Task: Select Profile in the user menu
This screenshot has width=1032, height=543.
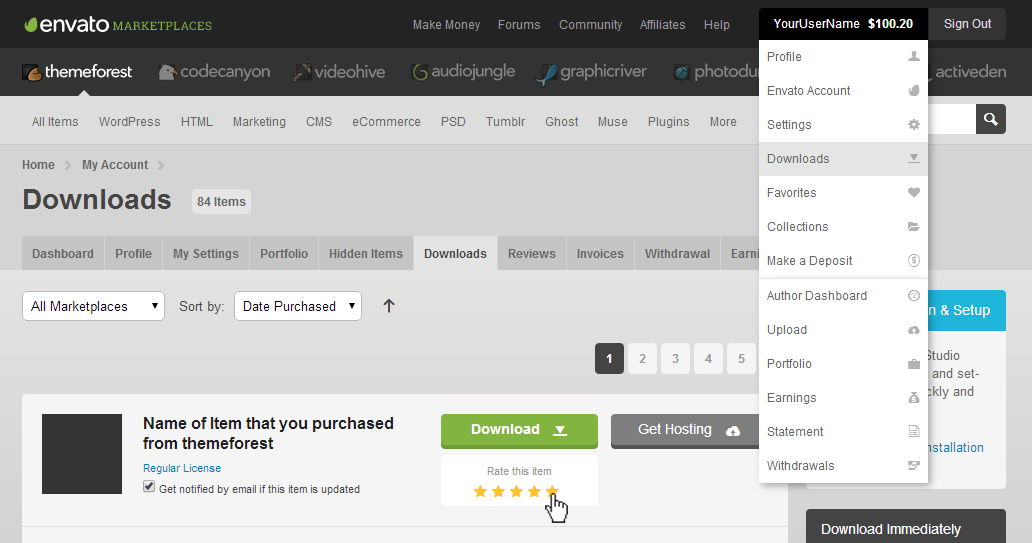Action: (843, 57)
